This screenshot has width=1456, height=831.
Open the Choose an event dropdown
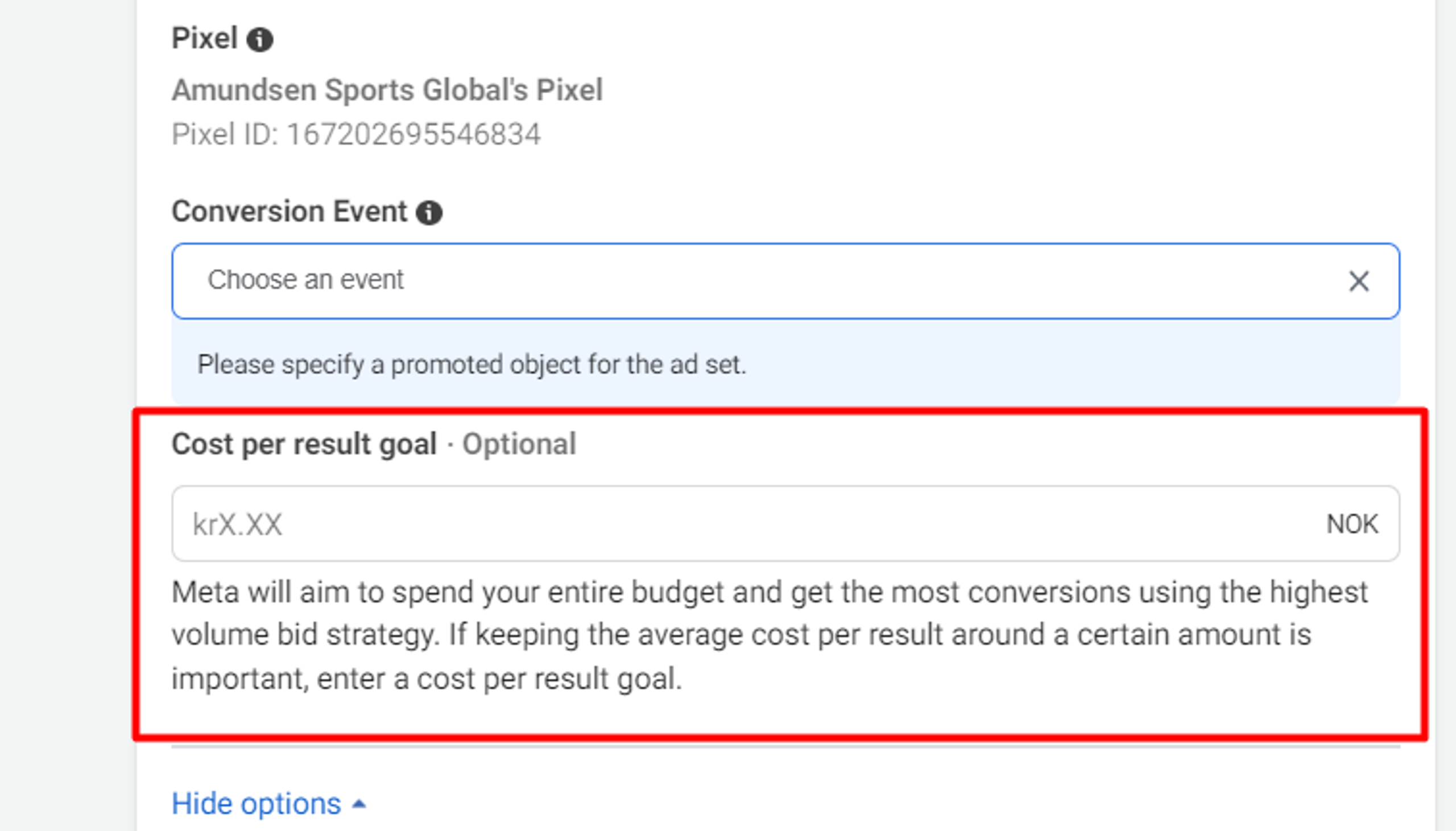[x=742, y=281]
